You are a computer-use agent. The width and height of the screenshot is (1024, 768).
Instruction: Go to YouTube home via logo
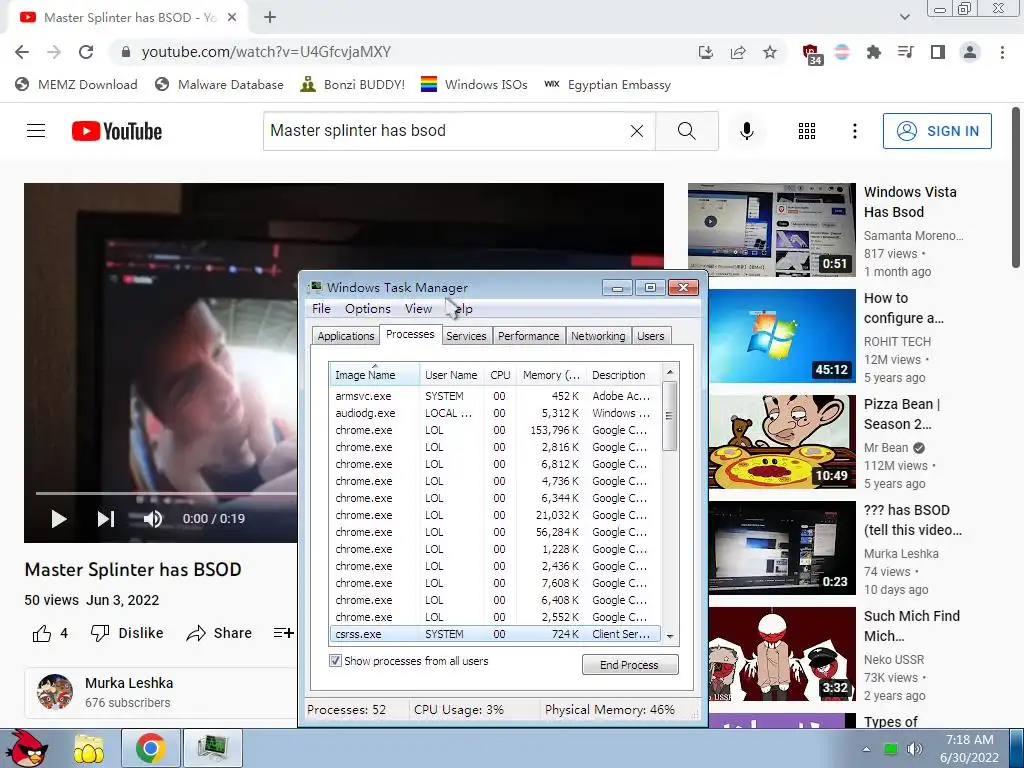click(117, 131)
